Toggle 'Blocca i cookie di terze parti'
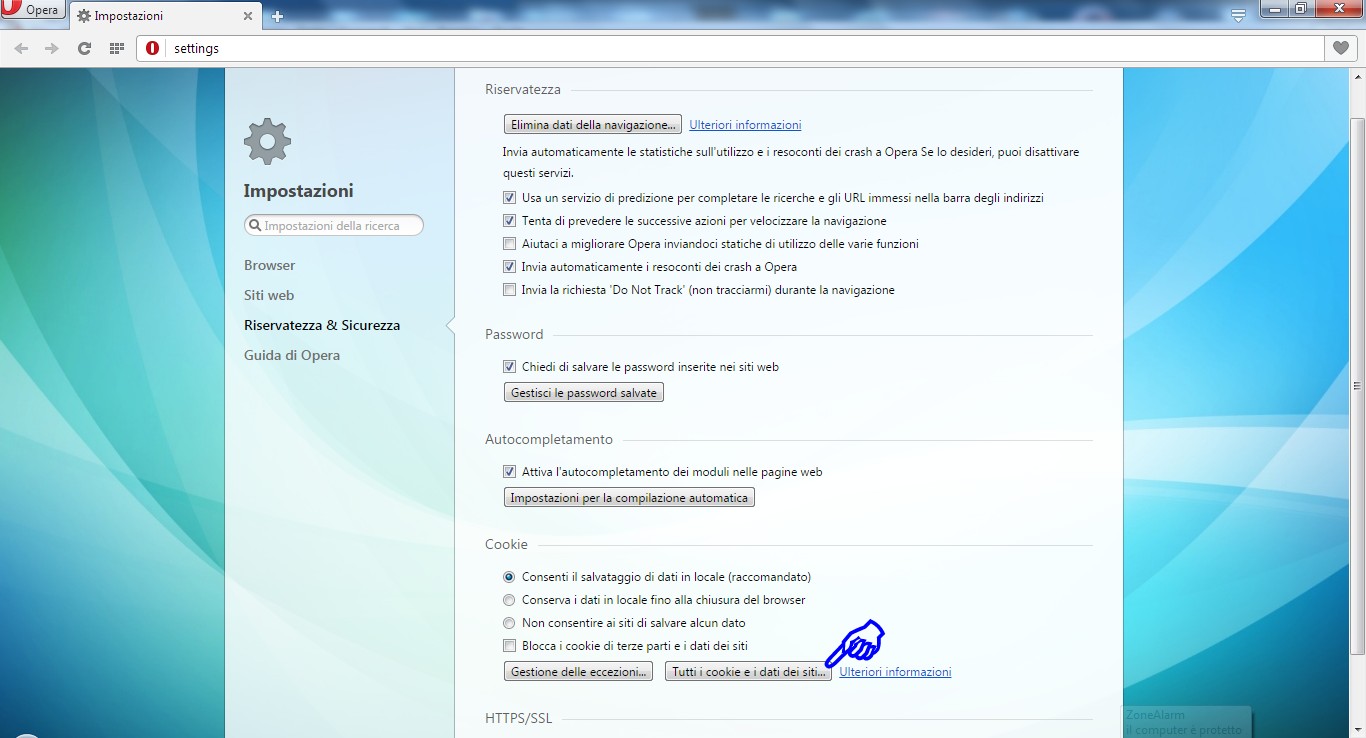 point(509,645)
